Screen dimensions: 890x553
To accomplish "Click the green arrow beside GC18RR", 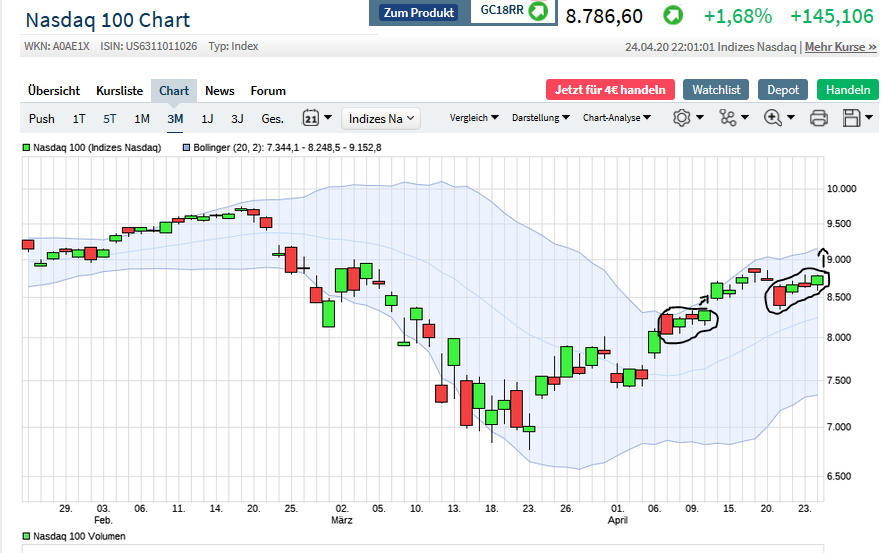I will click(x=538, y=12).
